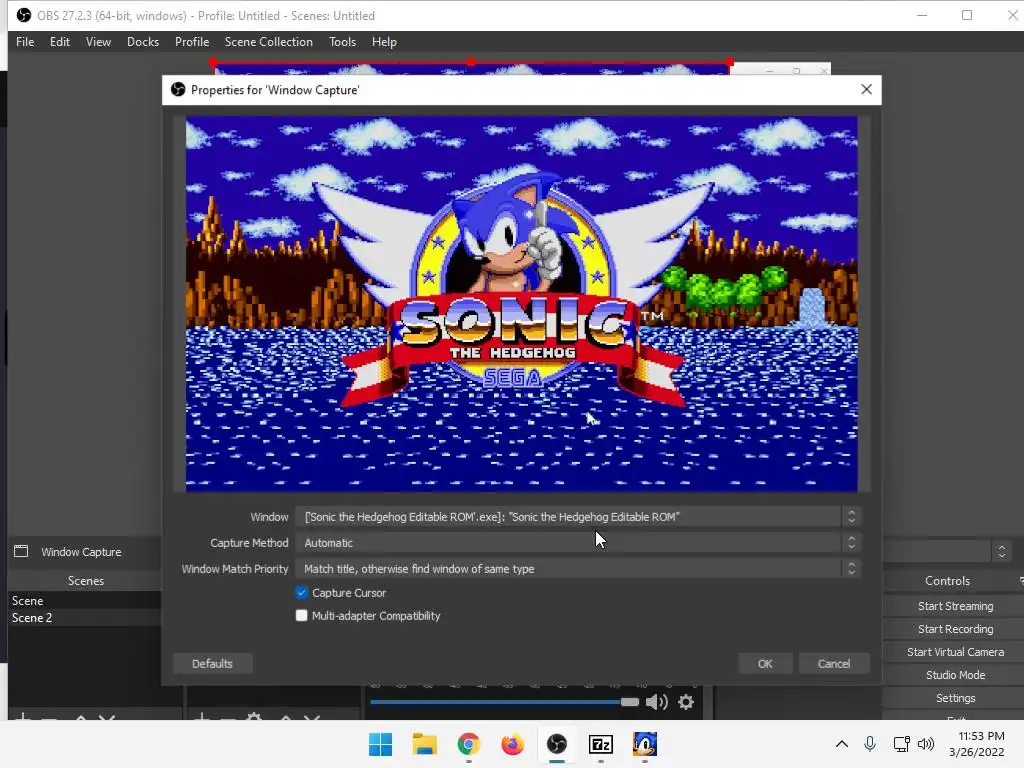Toggle Studio Mode
The image size is (1024, 768).
pyautogui.click(x=955, y=675)
